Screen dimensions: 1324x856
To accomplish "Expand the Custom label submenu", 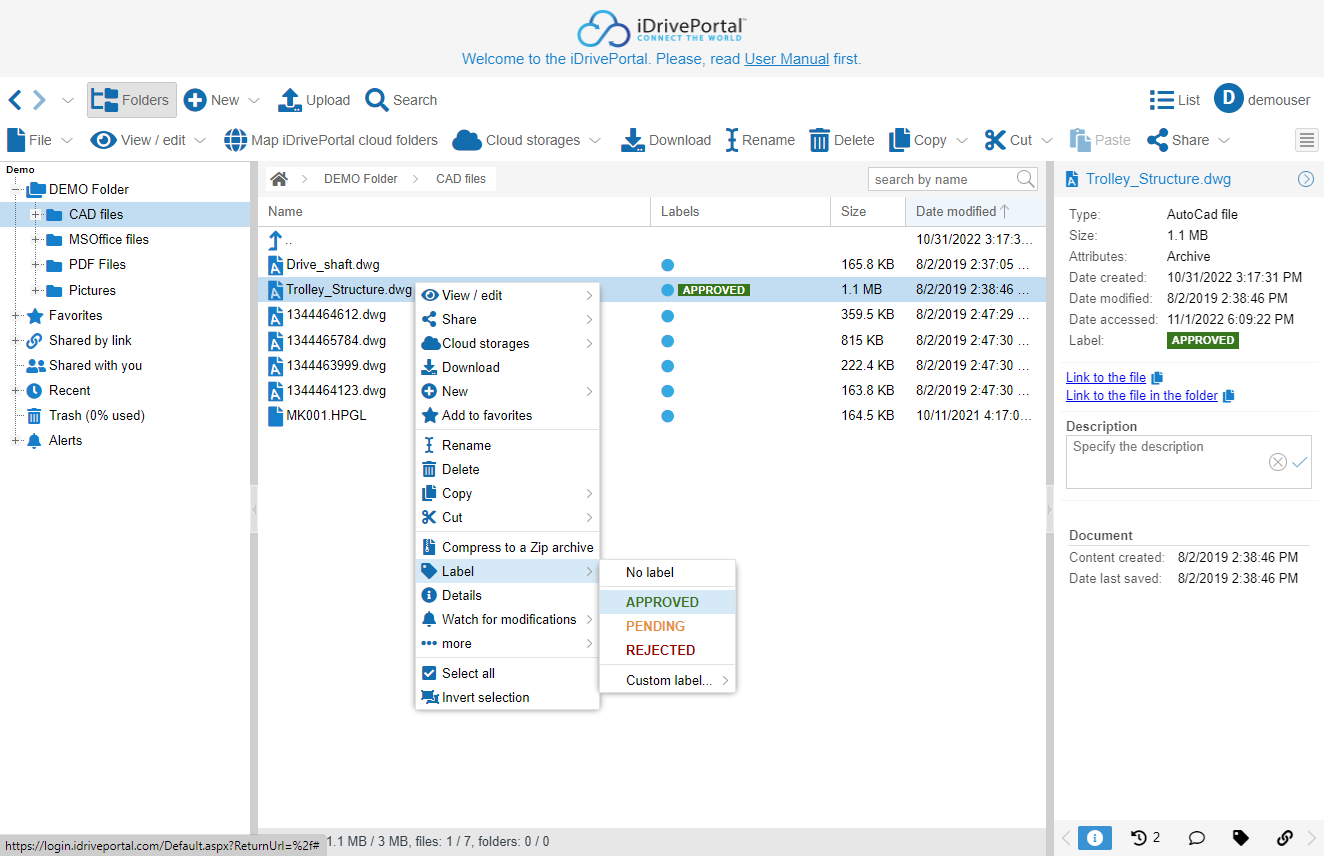I will tap(668, 680).
